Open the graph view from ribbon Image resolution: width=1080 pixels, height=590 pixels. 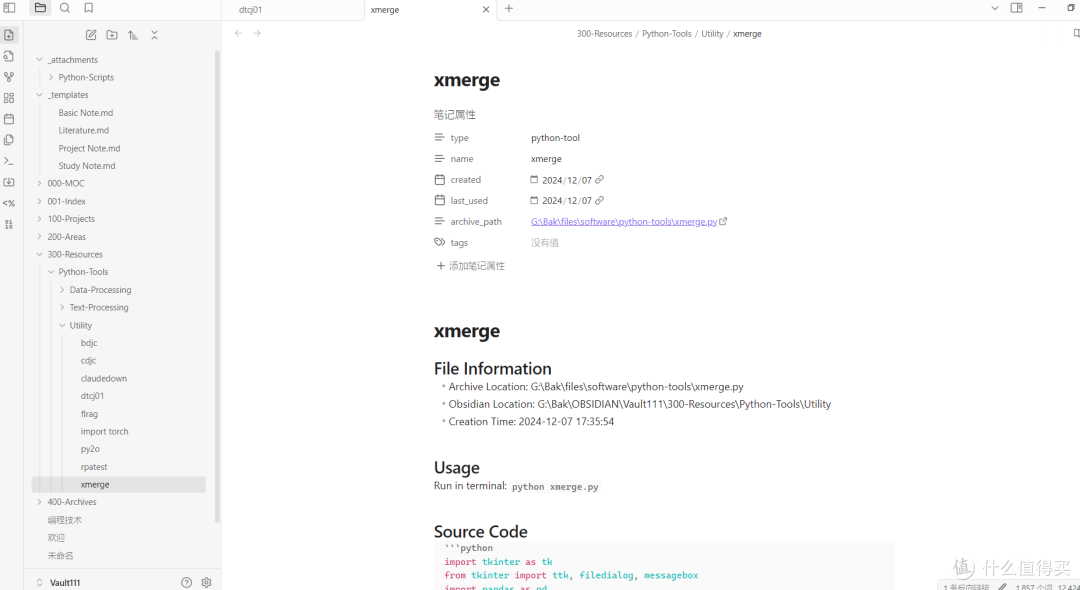(9, 77)
